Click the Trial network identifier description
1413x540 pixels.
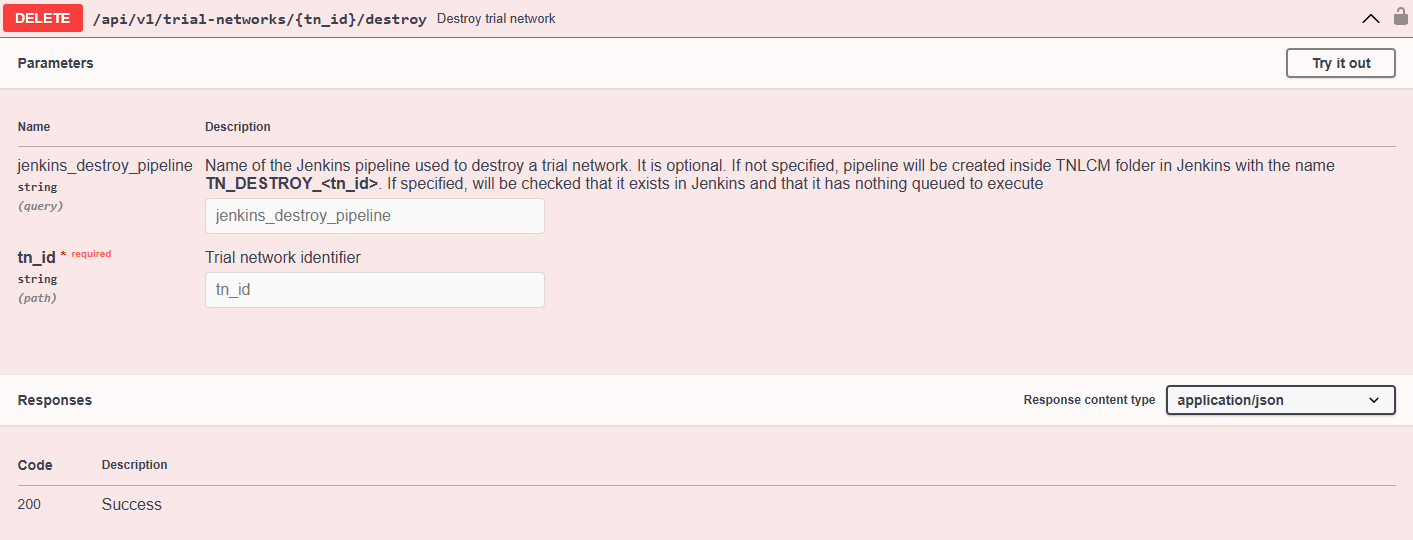283,258
